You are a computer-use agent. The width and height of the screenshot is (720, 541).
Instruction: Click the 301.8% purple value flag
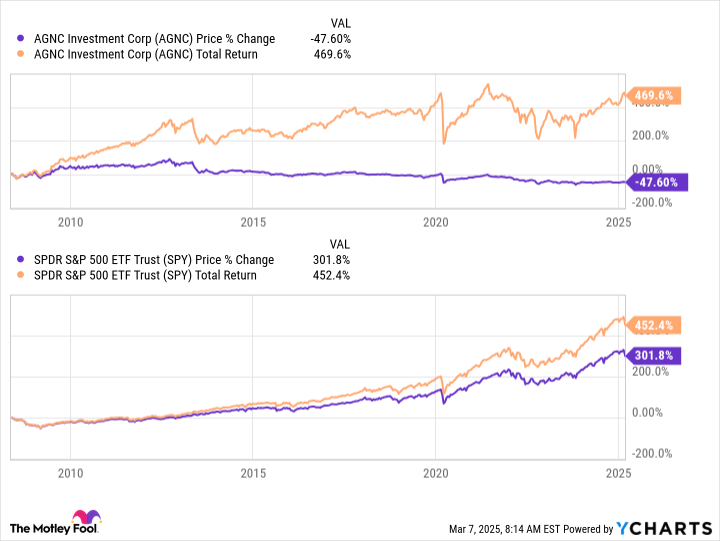click(656, 355)
